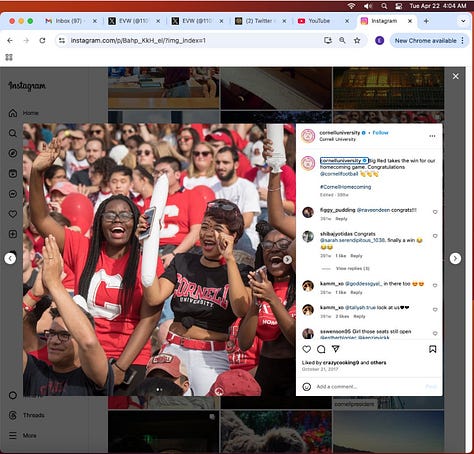Reload the page in Chrome
The image size is (474, 454).
[x=42, y=40]
